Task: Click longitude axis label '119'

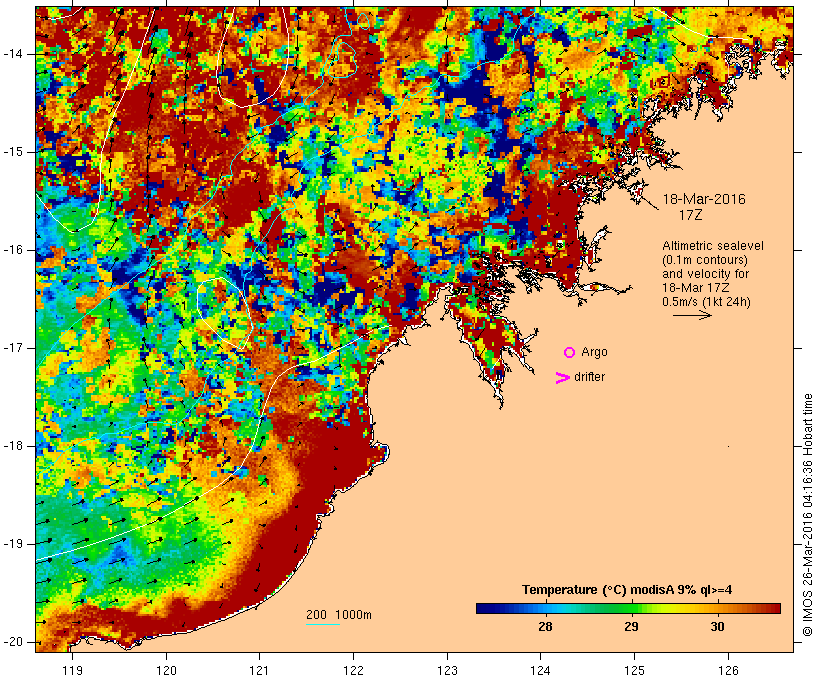Action: pos(72,670)
